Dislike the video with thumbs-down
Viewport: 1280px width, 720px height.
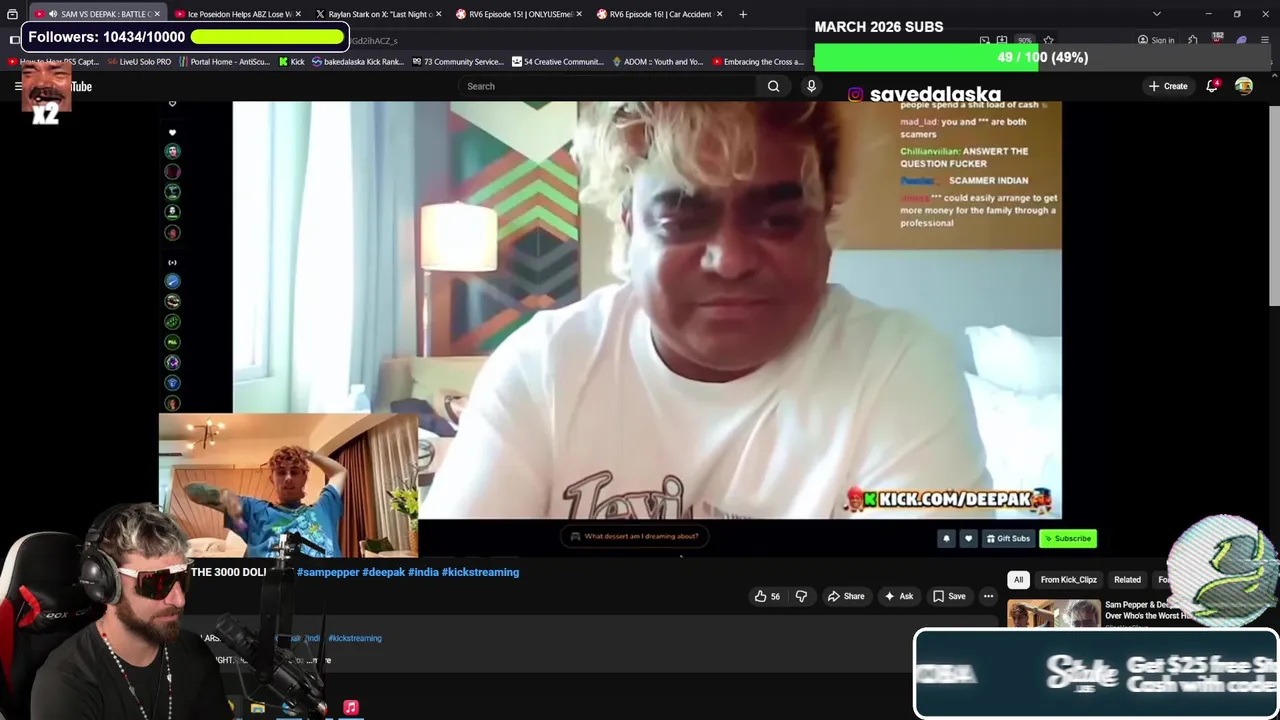click(801, 596)
